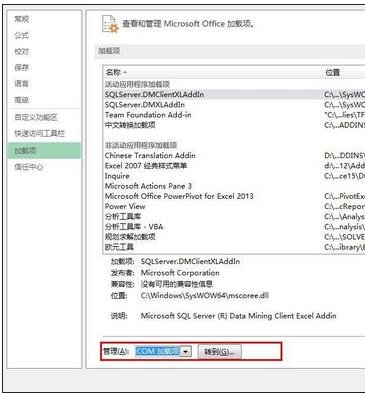Select the highlighted 加载项 category
The height and width of the screenshot is (393, 365).
click(x=44, y=150)
